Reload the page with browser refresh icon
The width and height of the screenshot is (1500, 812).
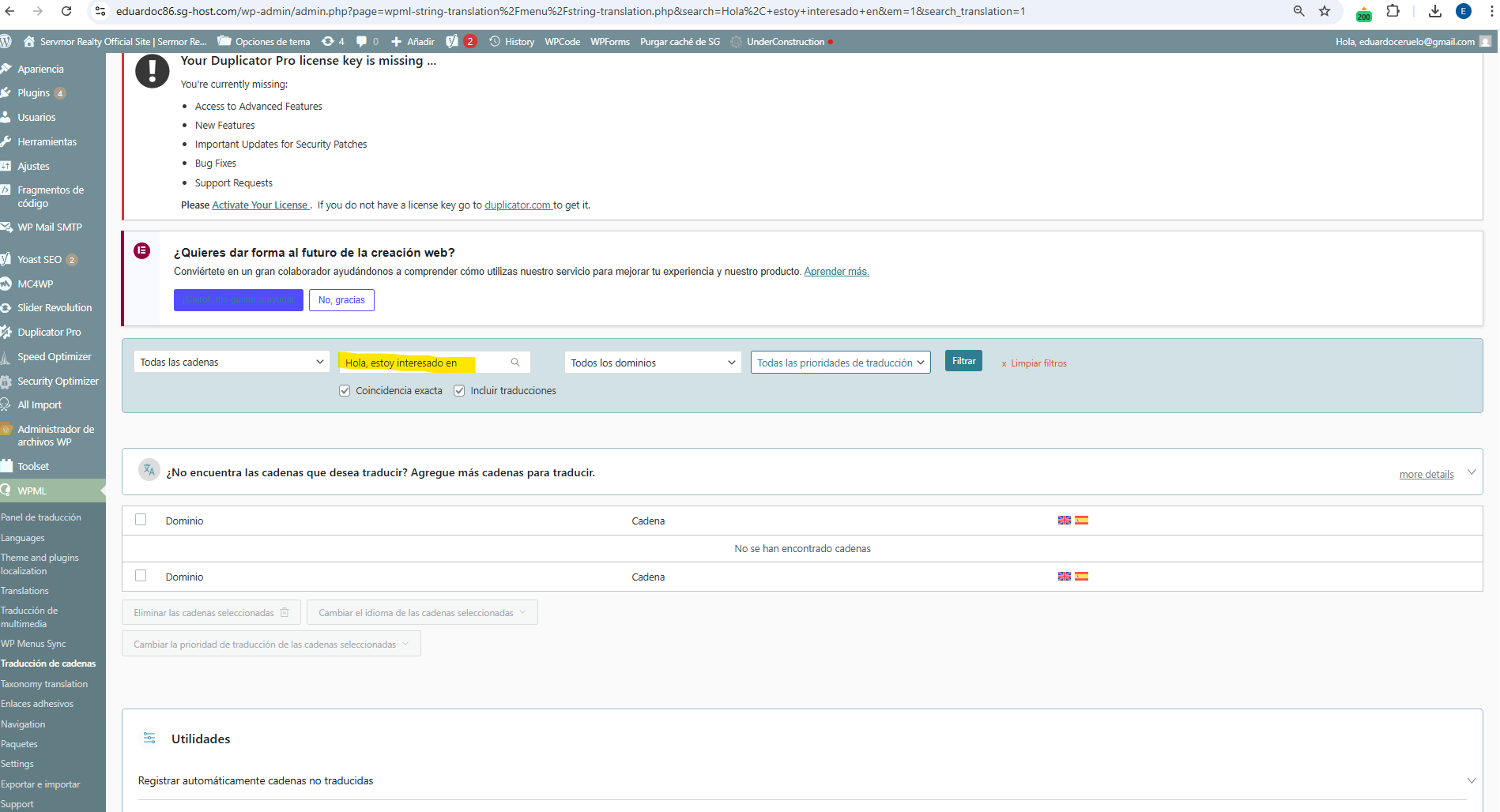66,11
